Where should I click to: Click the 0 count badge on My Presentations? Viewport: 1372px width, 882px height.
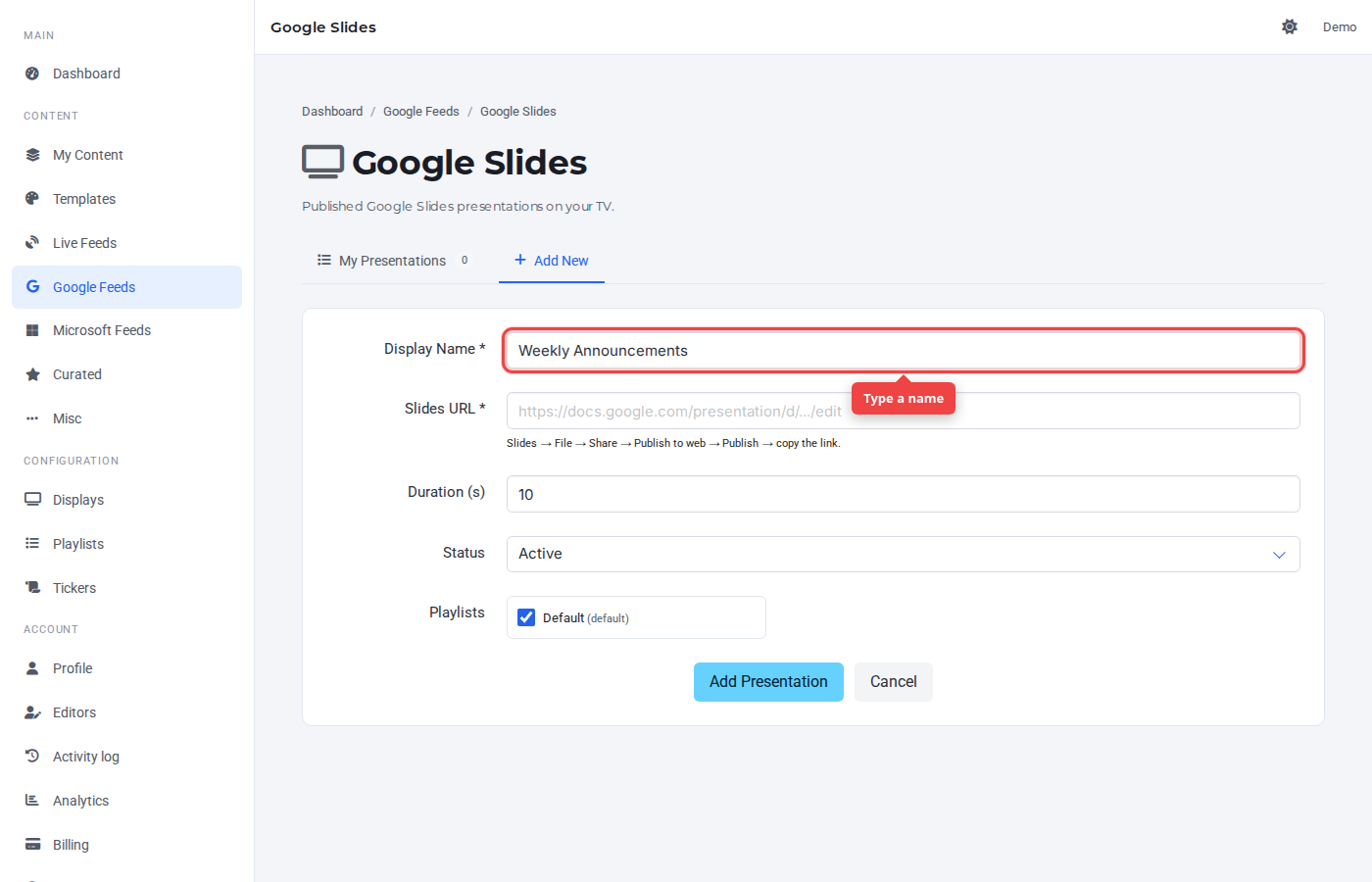click(x=465, y=261)
